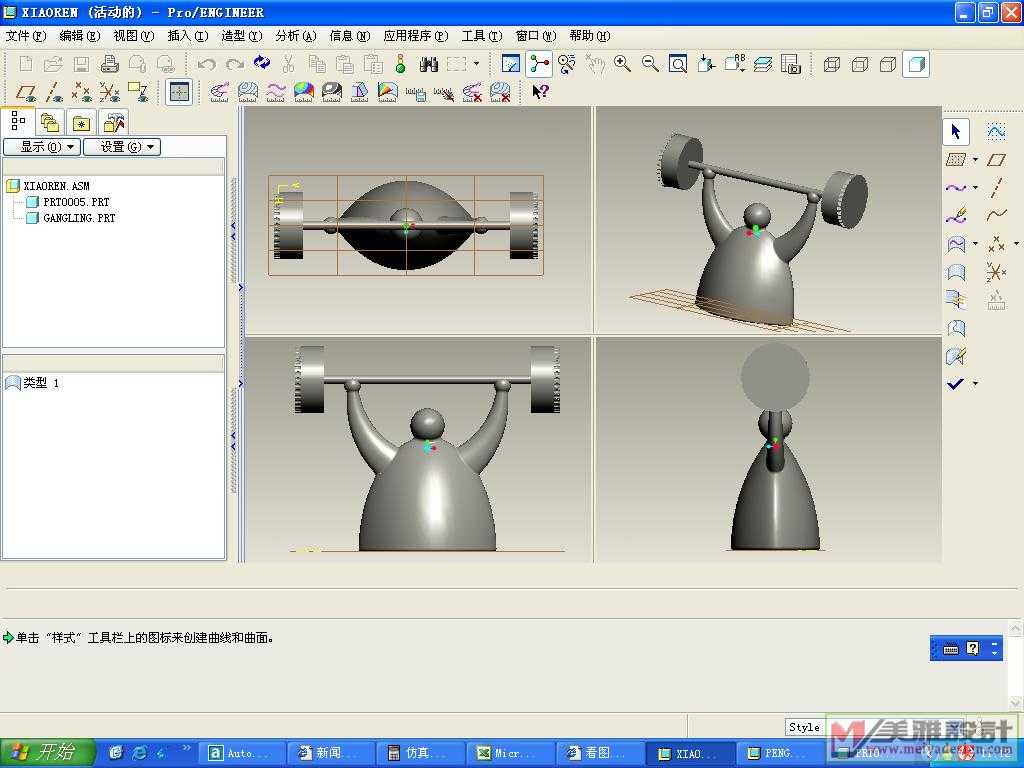
Task: Open the layers stack icon
Action: (x=763, y=64)
